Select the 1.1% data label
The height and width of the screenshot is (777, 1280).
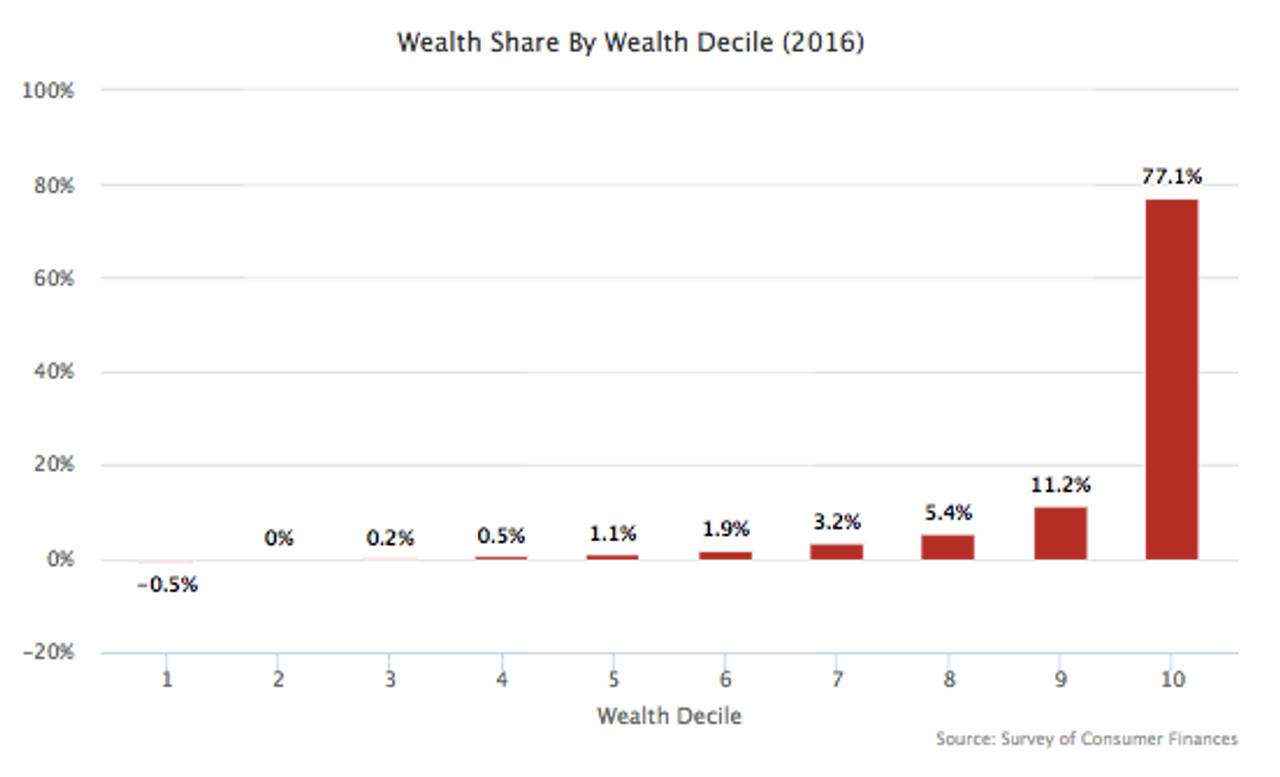(612, 533)
